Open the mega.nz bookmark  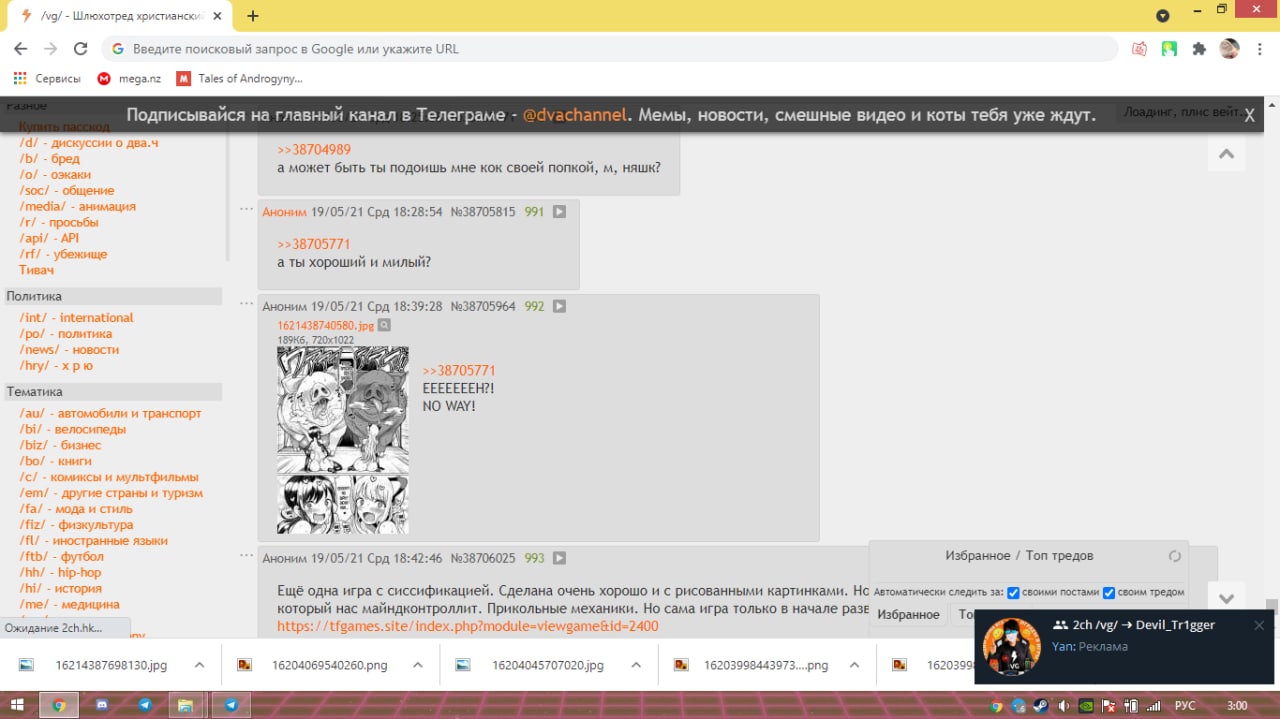[129, 78]
